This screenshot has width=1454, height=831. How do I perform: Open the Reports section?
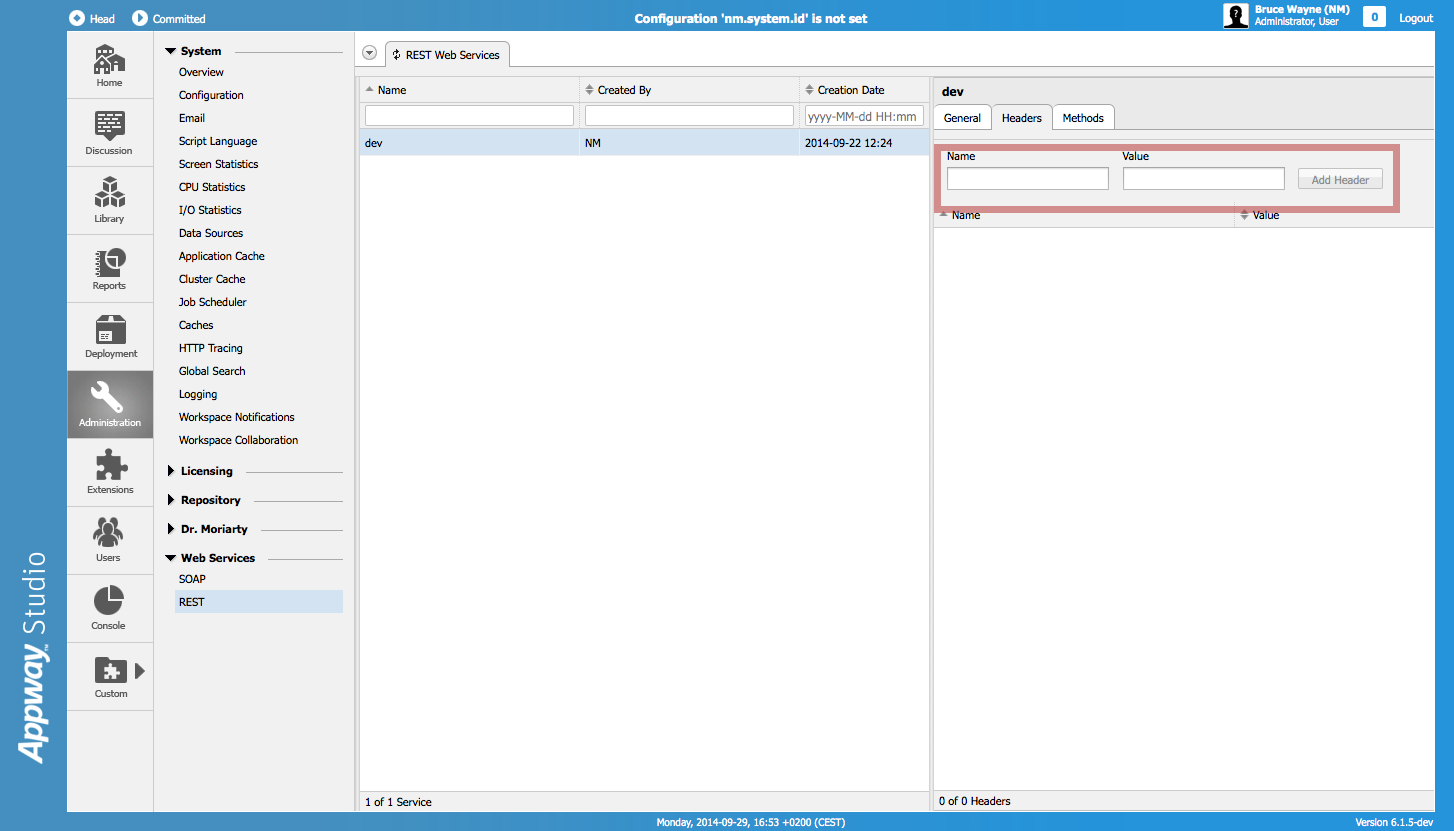(x=110, y=268)
